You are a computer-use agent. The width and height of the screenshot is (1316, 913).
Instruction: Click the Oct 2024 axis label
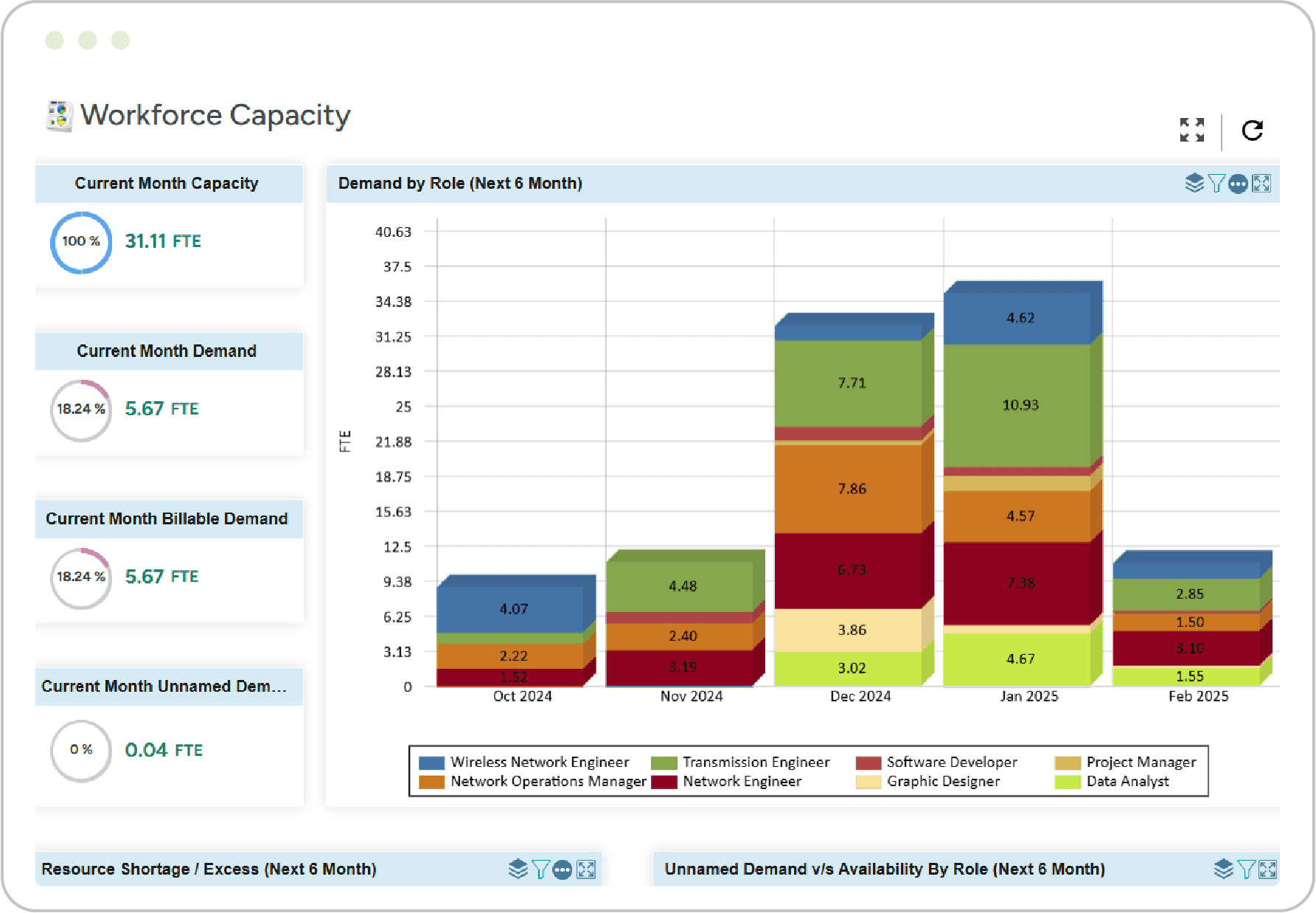523,697
